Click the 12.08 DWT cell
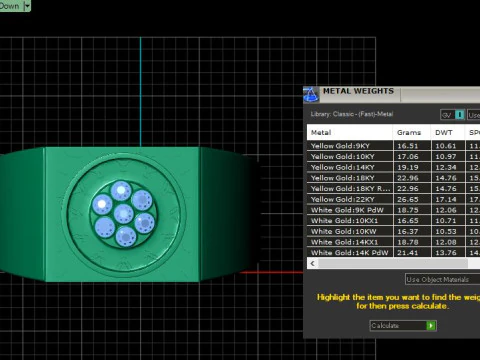Screen dimensions: 480x360 (x=448, y=242)
